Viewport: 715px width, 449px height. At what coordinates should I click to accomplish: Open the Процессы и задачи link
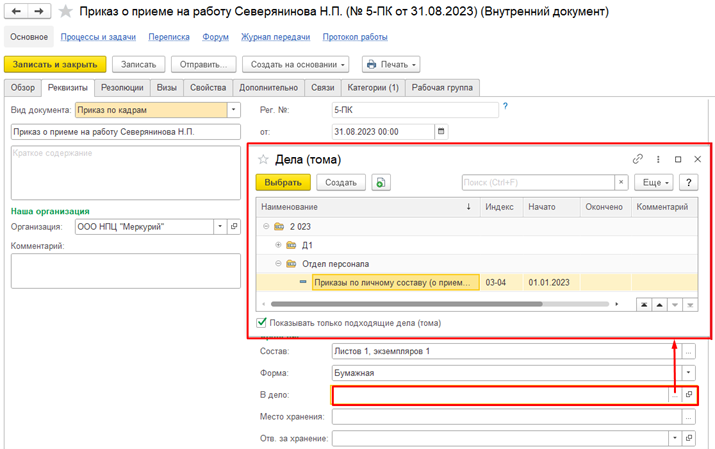pos(98,37)
